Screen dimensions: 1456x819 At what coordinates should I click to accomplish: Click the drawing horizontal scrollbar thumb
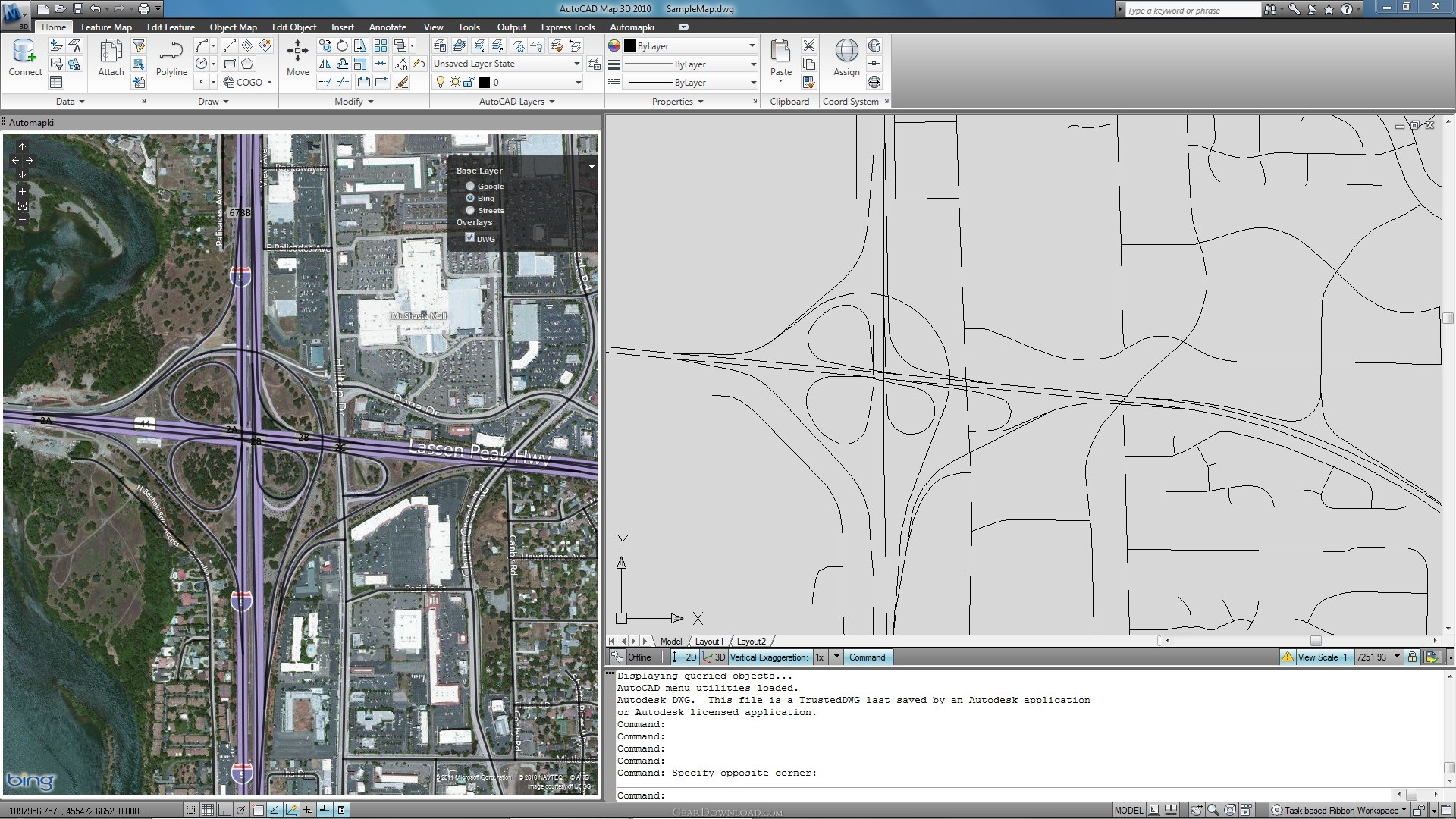click(x=1316, y=641)
